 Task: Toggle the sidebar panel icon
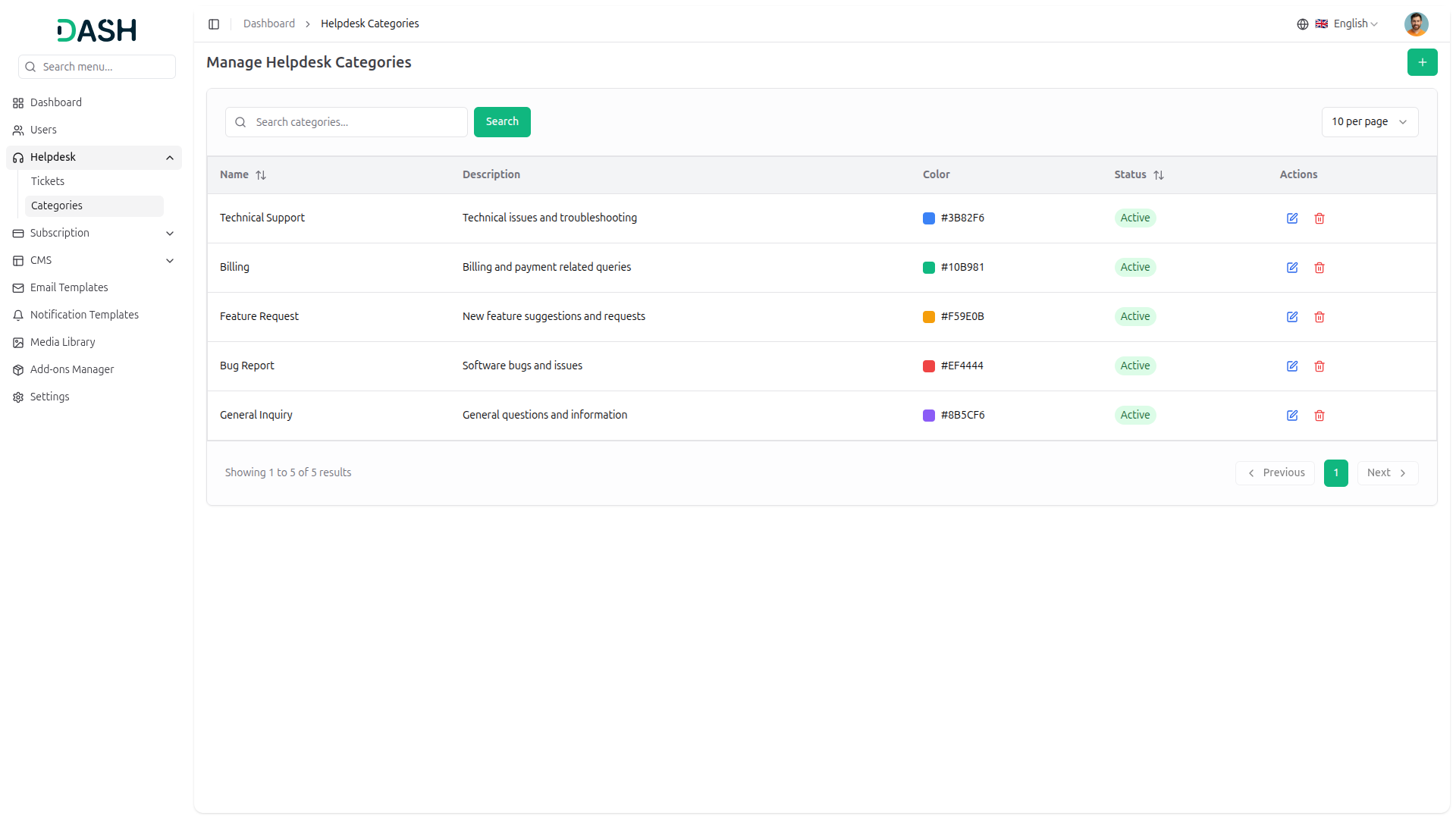tap(214, 24)
